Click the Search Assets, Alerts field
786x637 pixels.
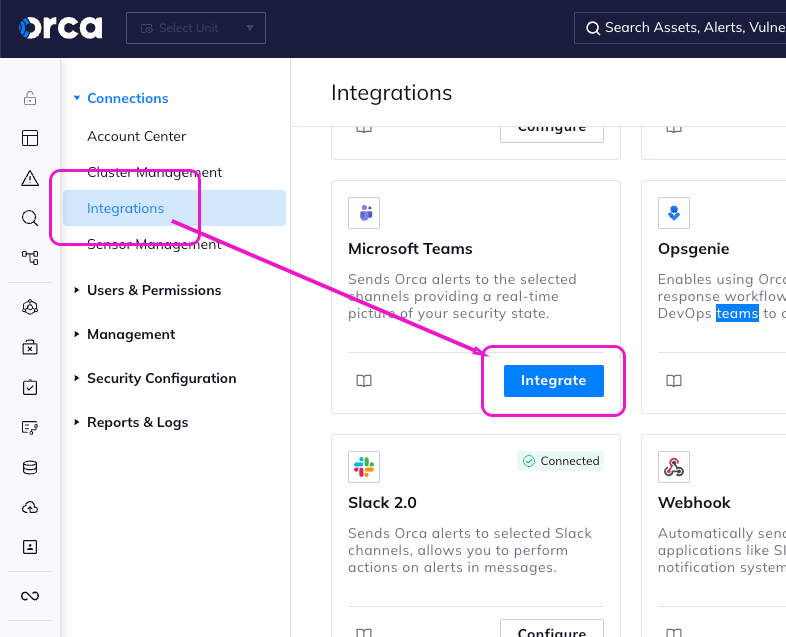(x=680, y=28)
